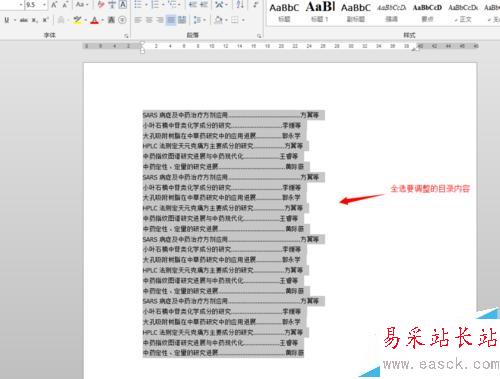
Task: Open the Font dialog launcher
Action: pos(126,35)
